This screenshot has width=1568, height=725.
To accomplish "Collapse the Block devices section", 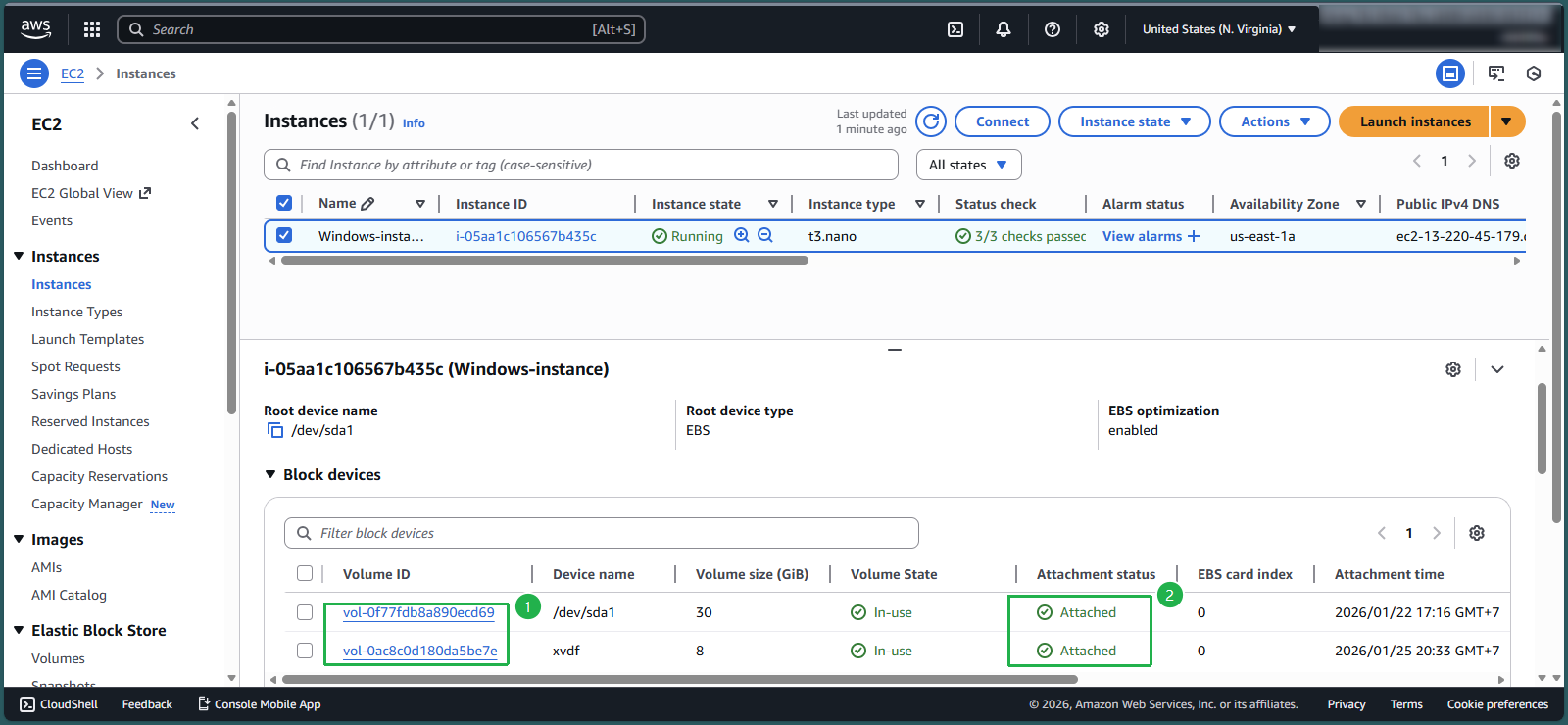I will [270, 474].
